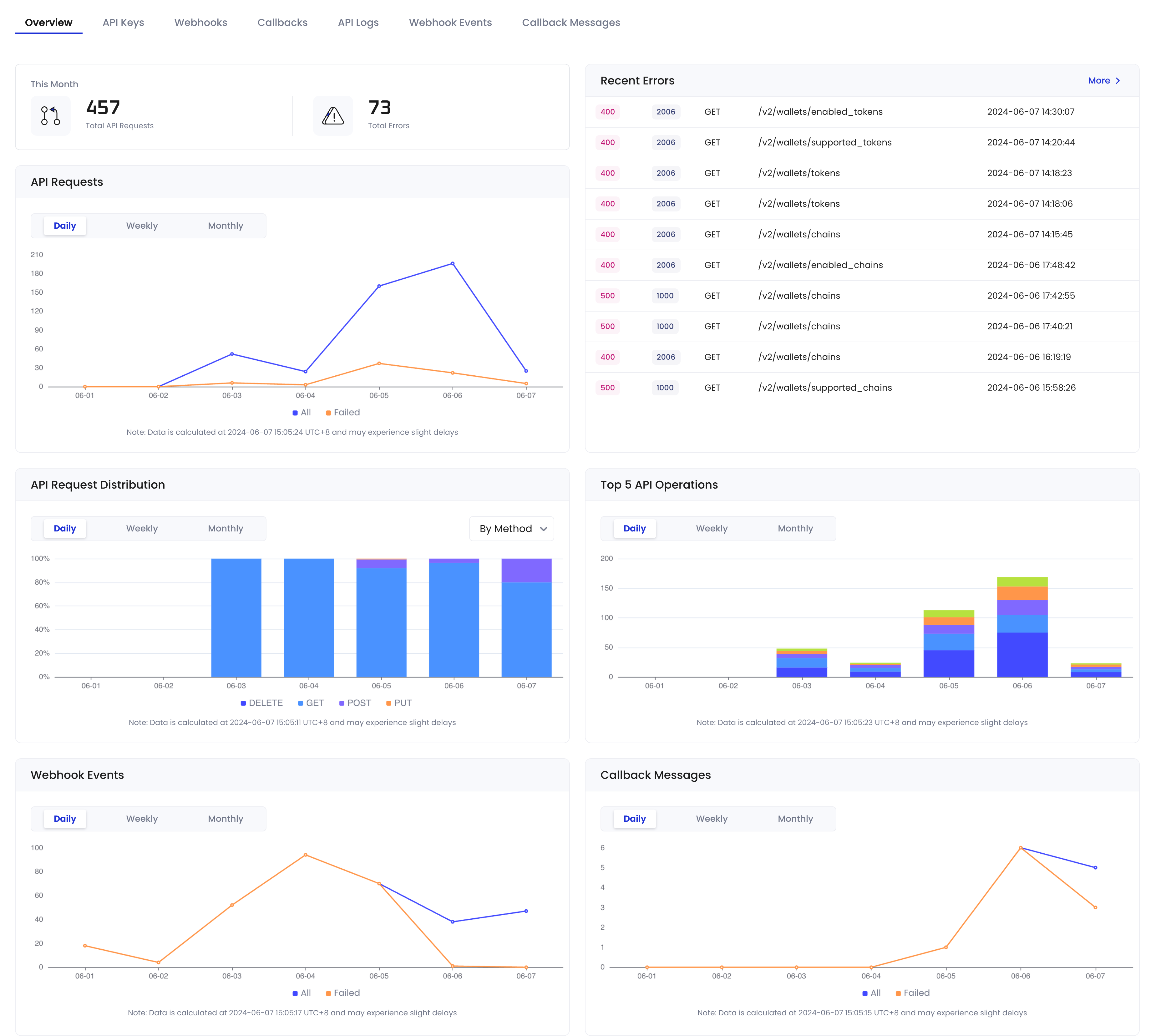
Task: Select Weekly in API Request Distribution
Action: (x=142, y=529)
